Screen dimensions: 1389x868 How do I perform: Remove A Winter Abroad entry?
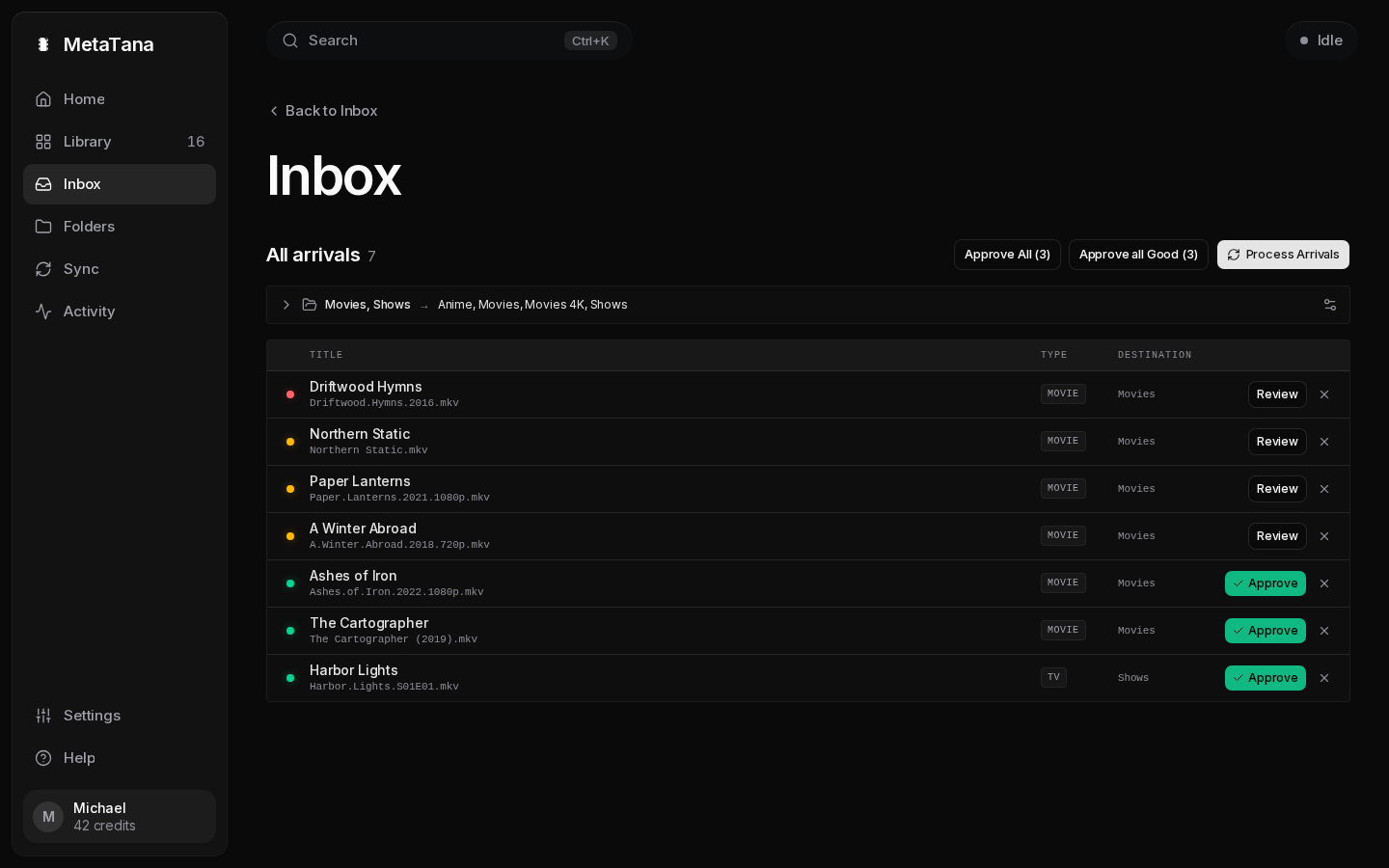(1324, 536)
